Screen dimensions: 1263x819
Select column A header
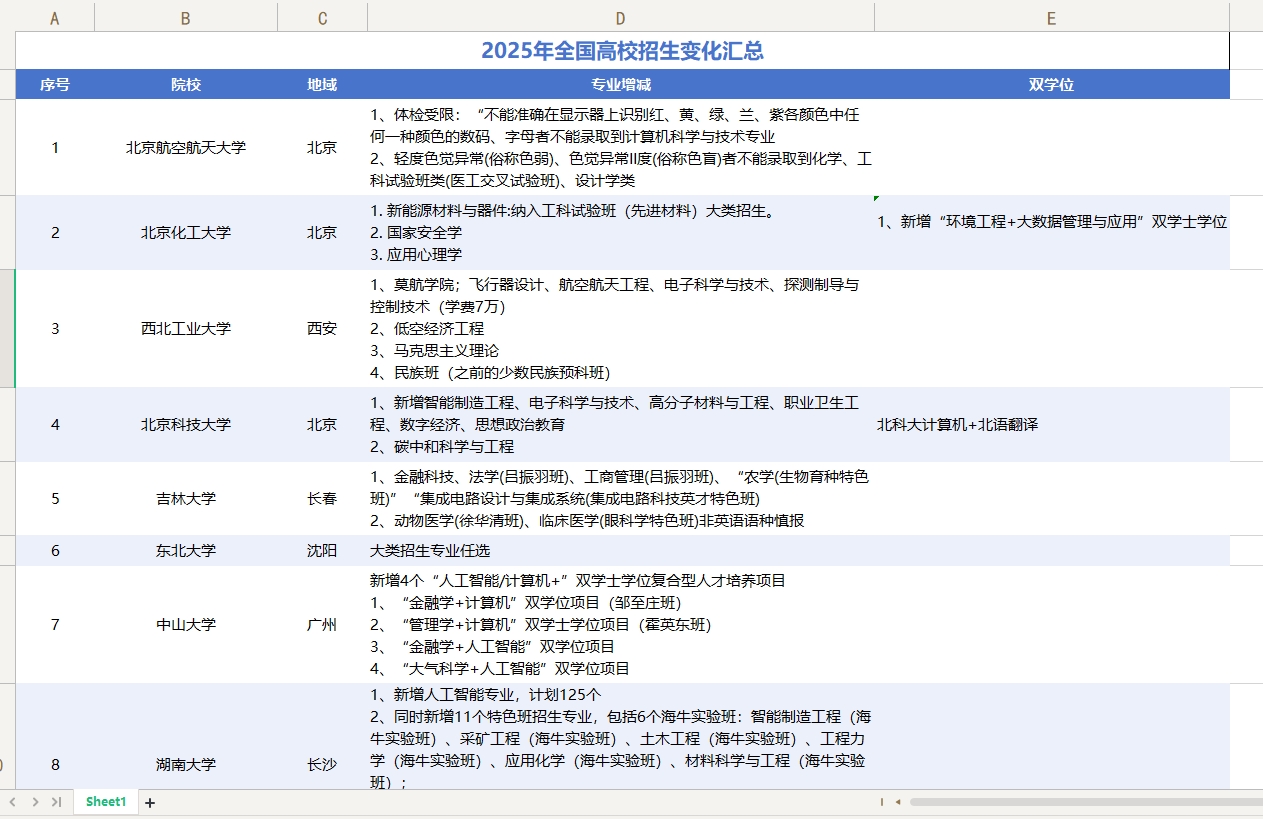tap(55, 17)
